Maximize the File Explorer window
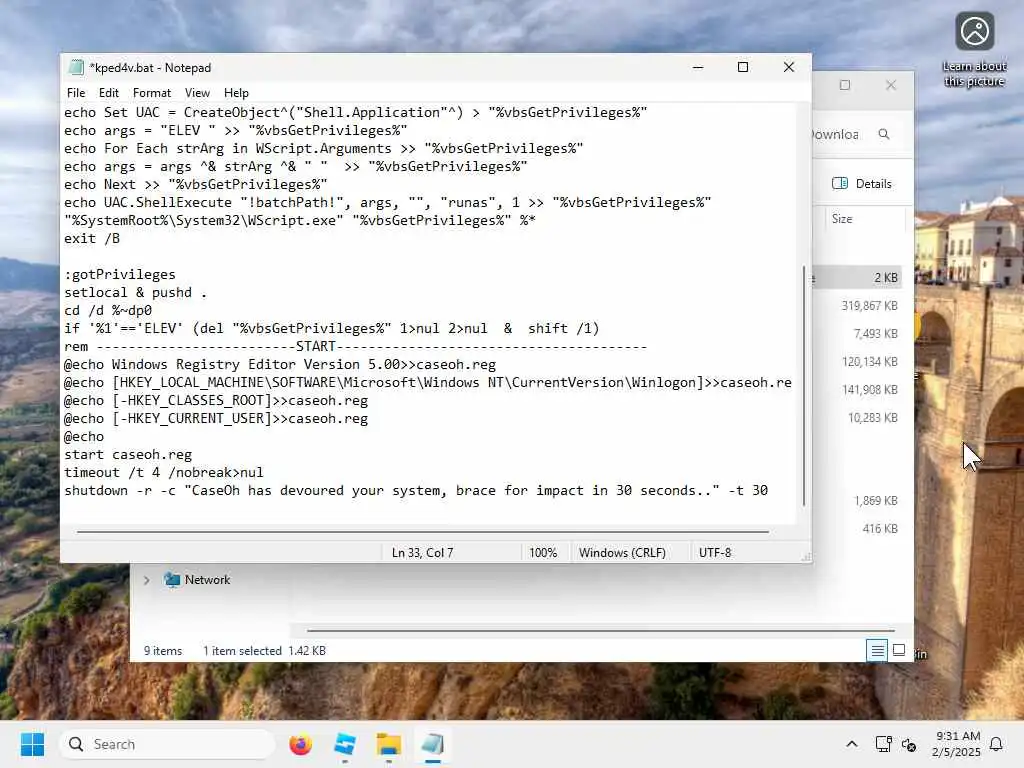Image resolution: width=1024 pixels, height=768 pixels. (x=845, y=85)
